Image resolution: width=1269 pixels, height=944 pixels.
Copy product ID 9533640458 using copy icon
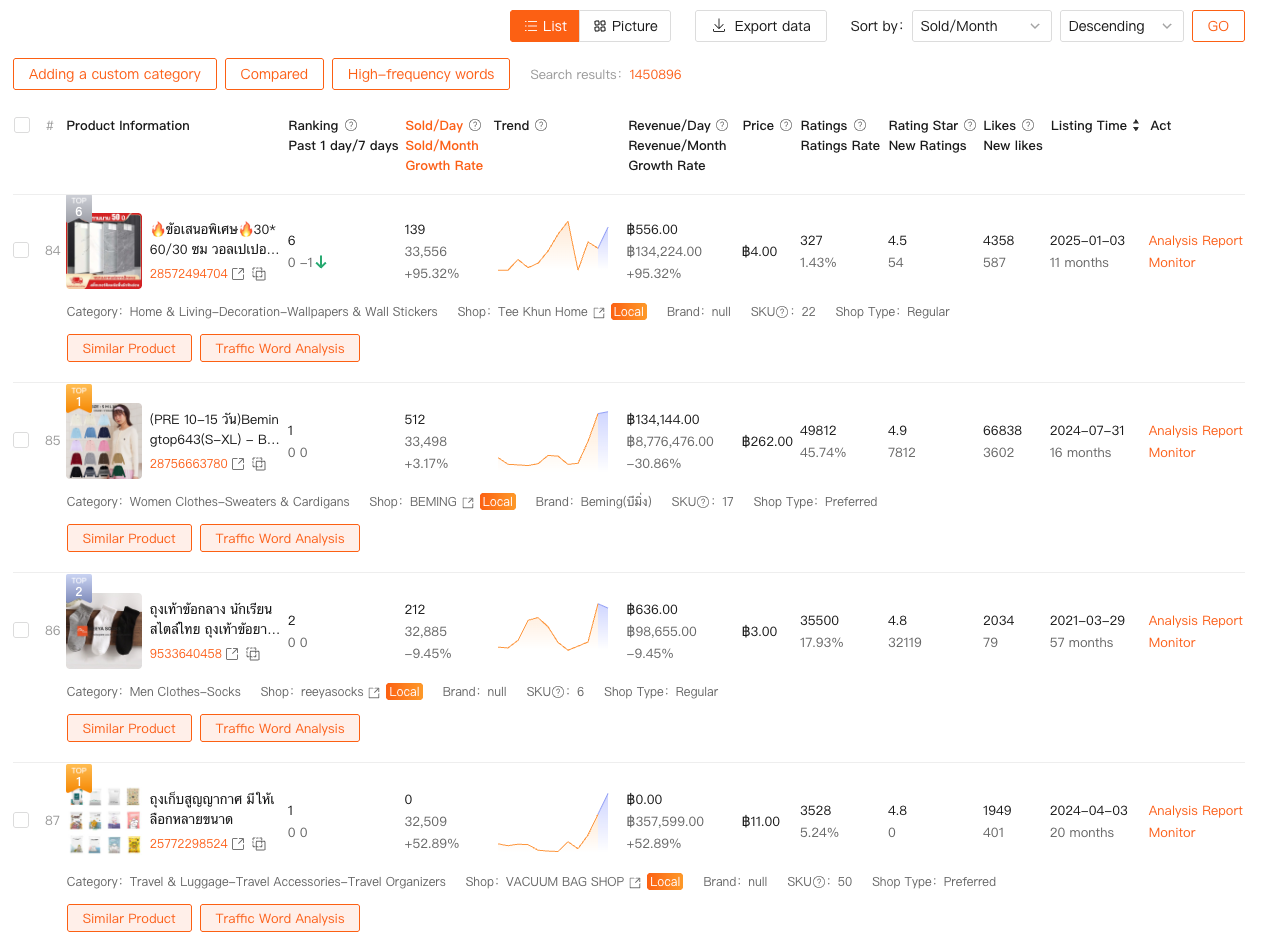click(253, 654)
